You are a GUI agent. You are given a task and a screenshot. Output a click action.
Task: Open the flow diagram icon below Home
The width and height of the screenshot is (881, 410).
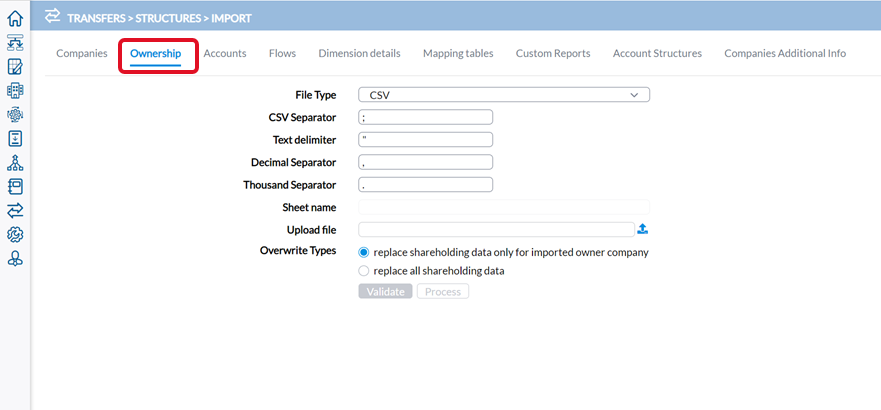(x=15, y=43)
